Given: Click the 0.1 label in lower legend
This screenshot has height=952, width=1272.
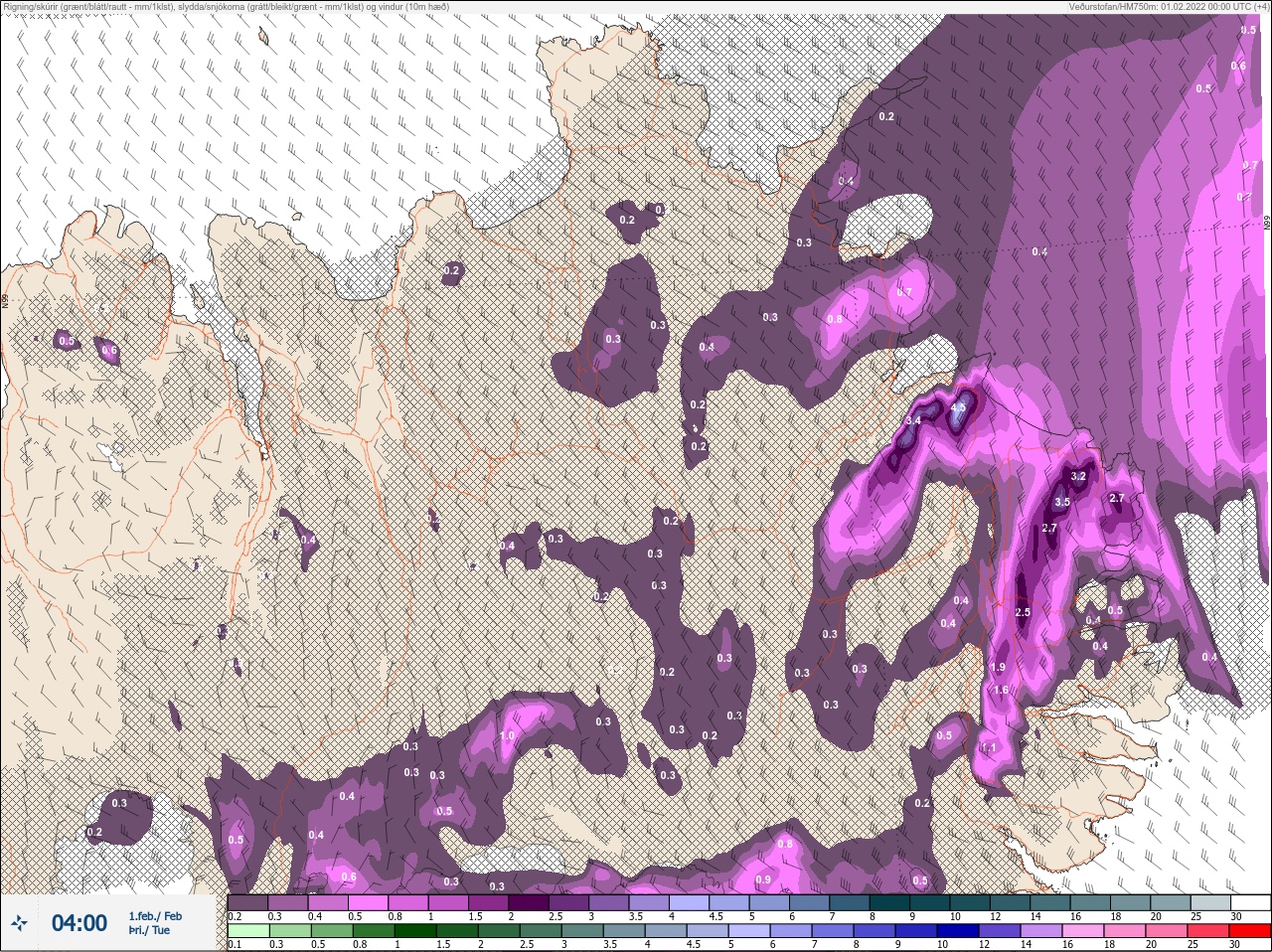Looking at the screenshot, I should 234,944.
